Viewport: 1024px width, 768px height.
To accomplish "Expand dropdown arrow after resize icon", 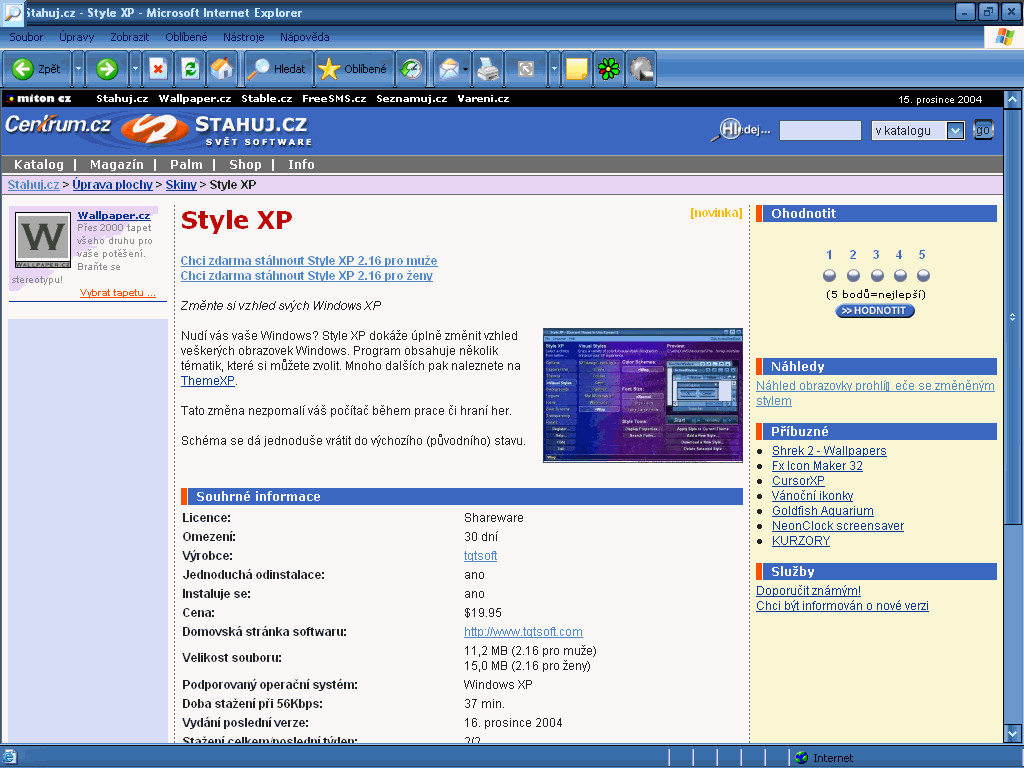I will coord(554,69).
